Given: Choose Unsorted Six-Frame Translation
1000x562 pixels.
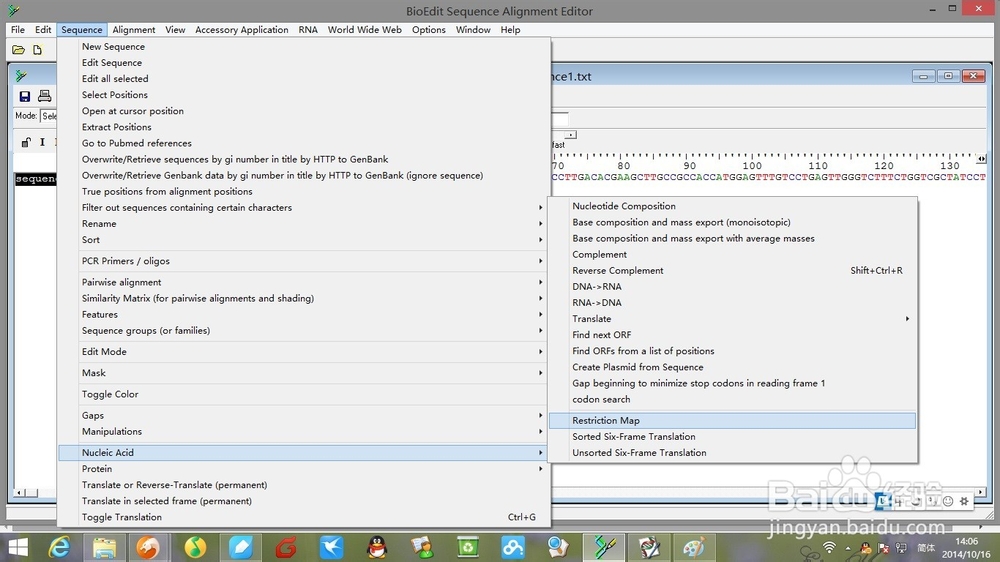Looking at the screenshot, I should click(x=733, y=453).
